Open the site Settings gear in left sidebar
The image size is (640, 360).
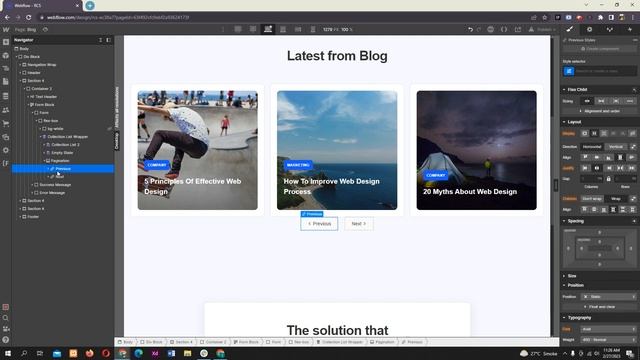[x=6, y=150]
